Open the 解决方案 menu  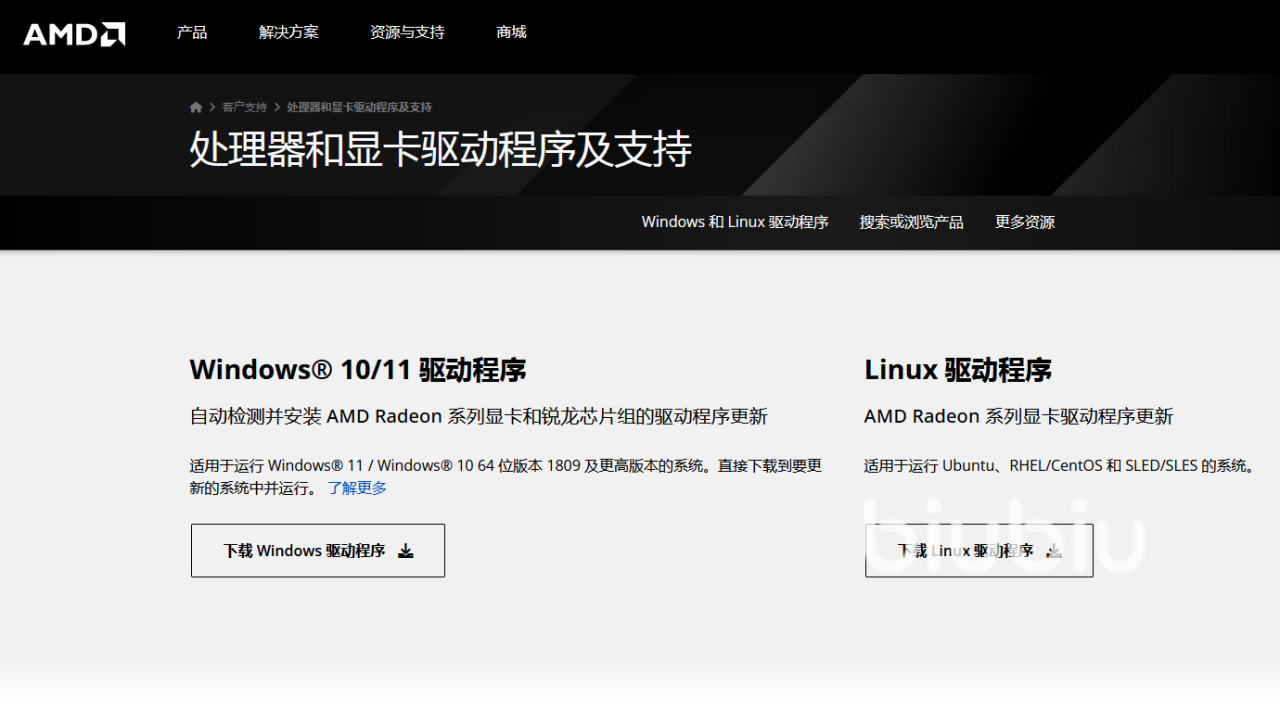[x=288, y=32]
